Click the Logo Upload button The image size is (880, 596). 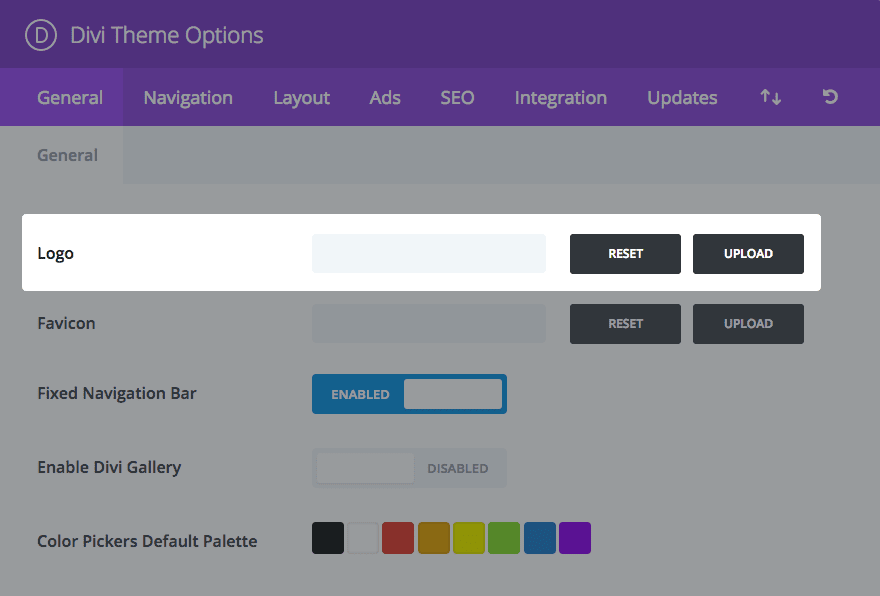pos(748,254)
